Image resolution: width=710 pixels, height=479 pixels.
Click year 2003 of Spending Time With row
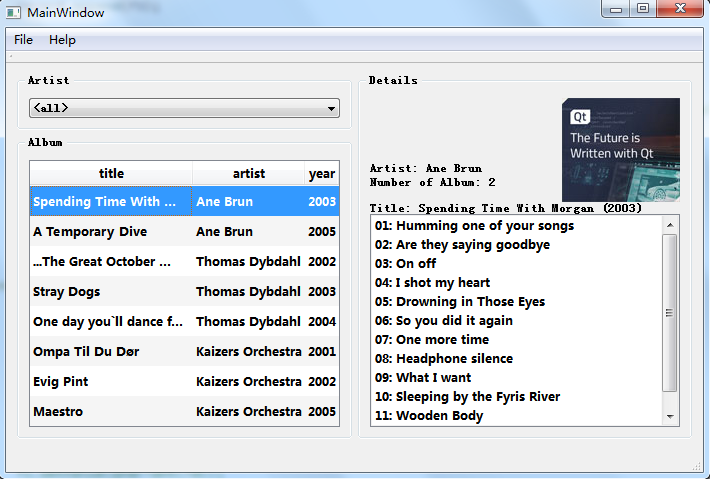(322, 201)
